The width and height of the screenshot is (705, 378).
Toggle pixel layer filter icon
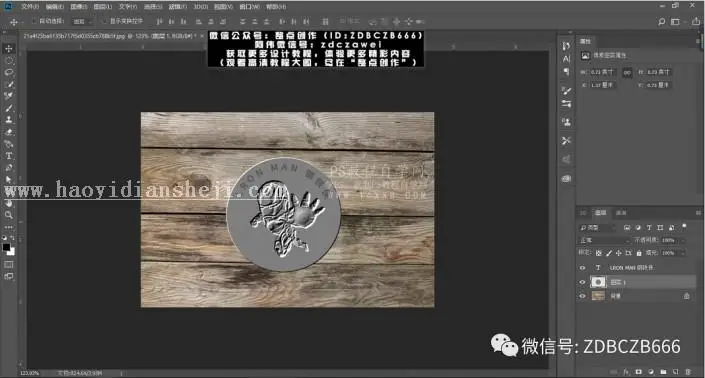627,228
